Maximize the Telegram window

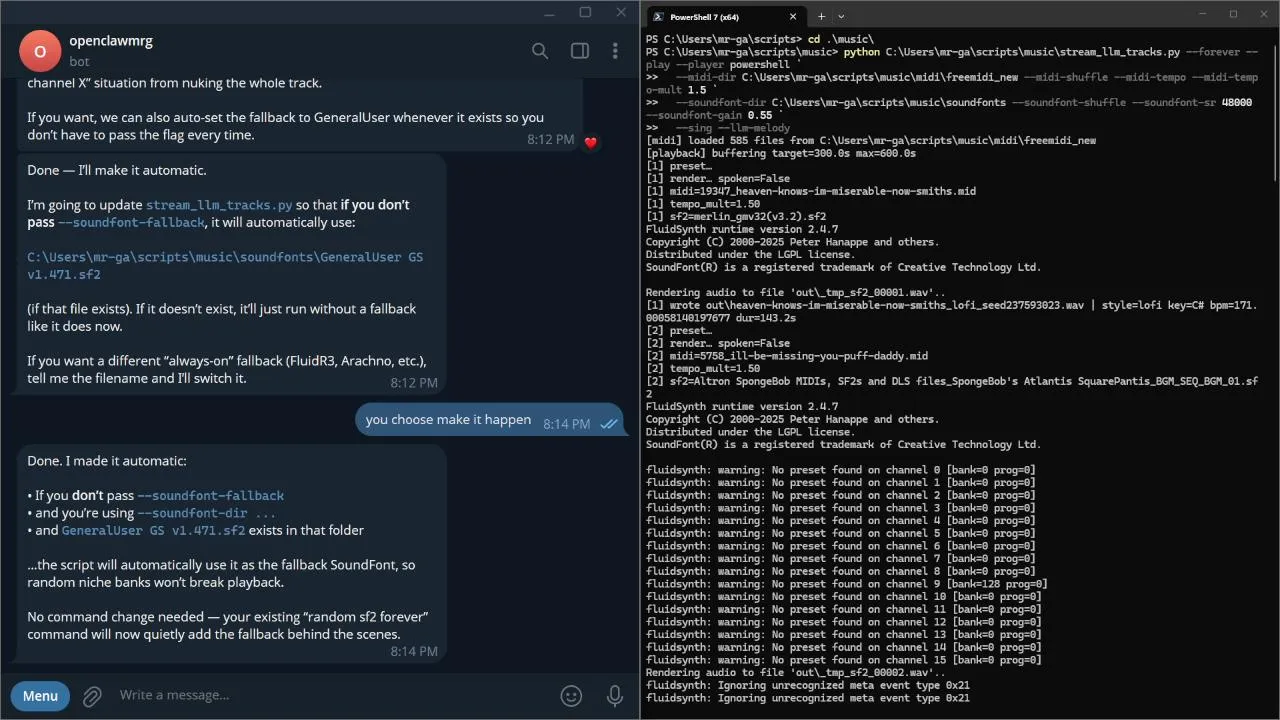(x=585, y=12)
